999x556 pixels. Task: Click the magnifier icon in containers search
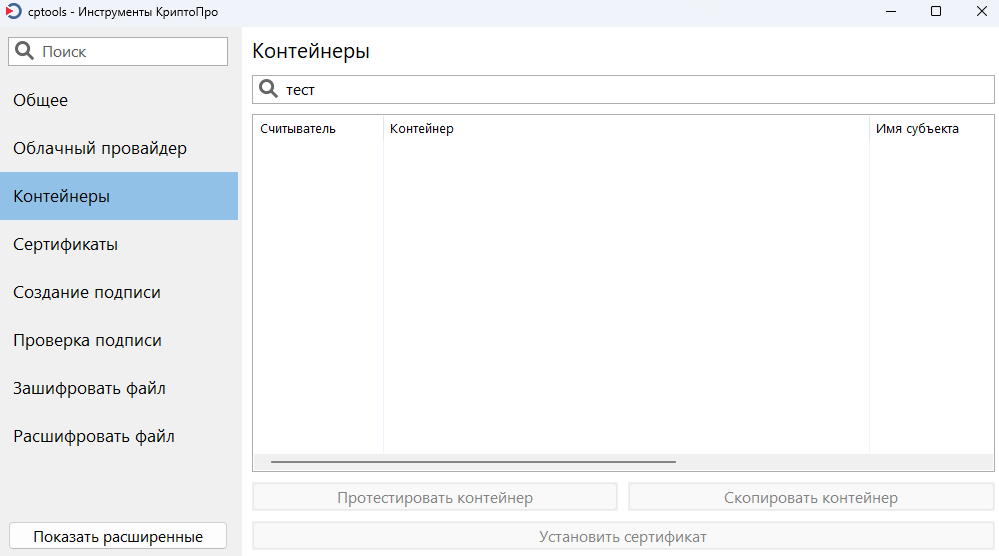(x=268, y=89)
